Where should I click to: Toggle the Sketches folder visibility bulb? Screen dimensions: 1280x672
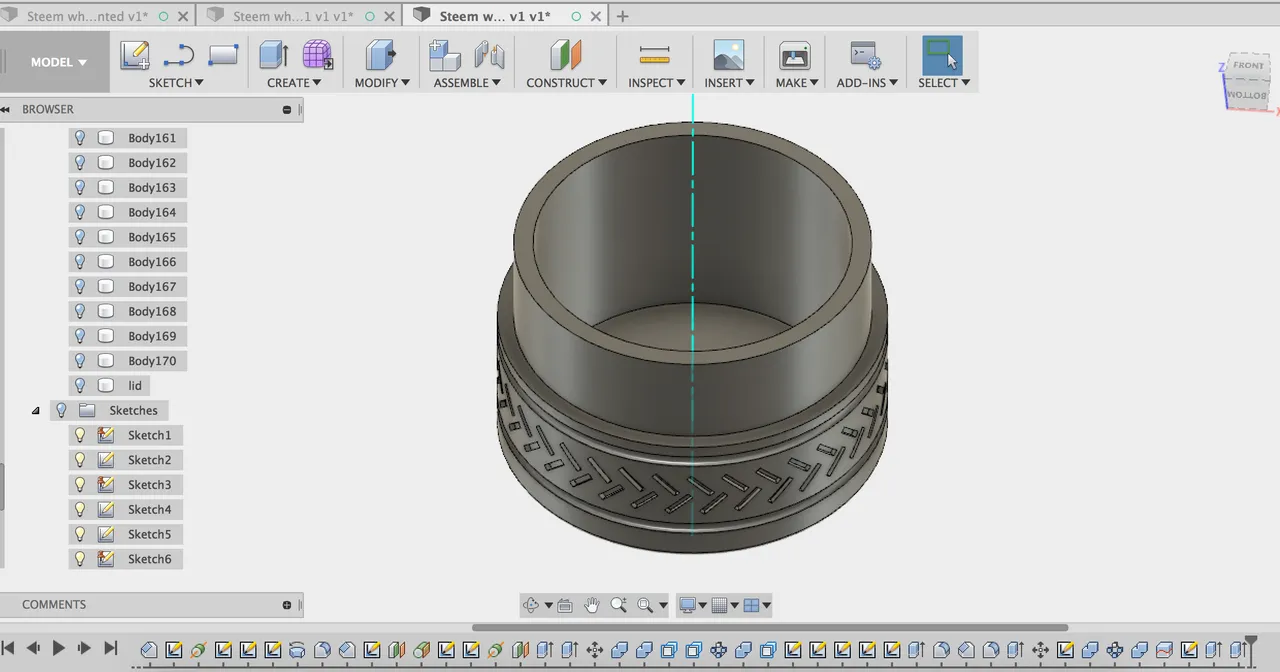[x=61, y=410]
